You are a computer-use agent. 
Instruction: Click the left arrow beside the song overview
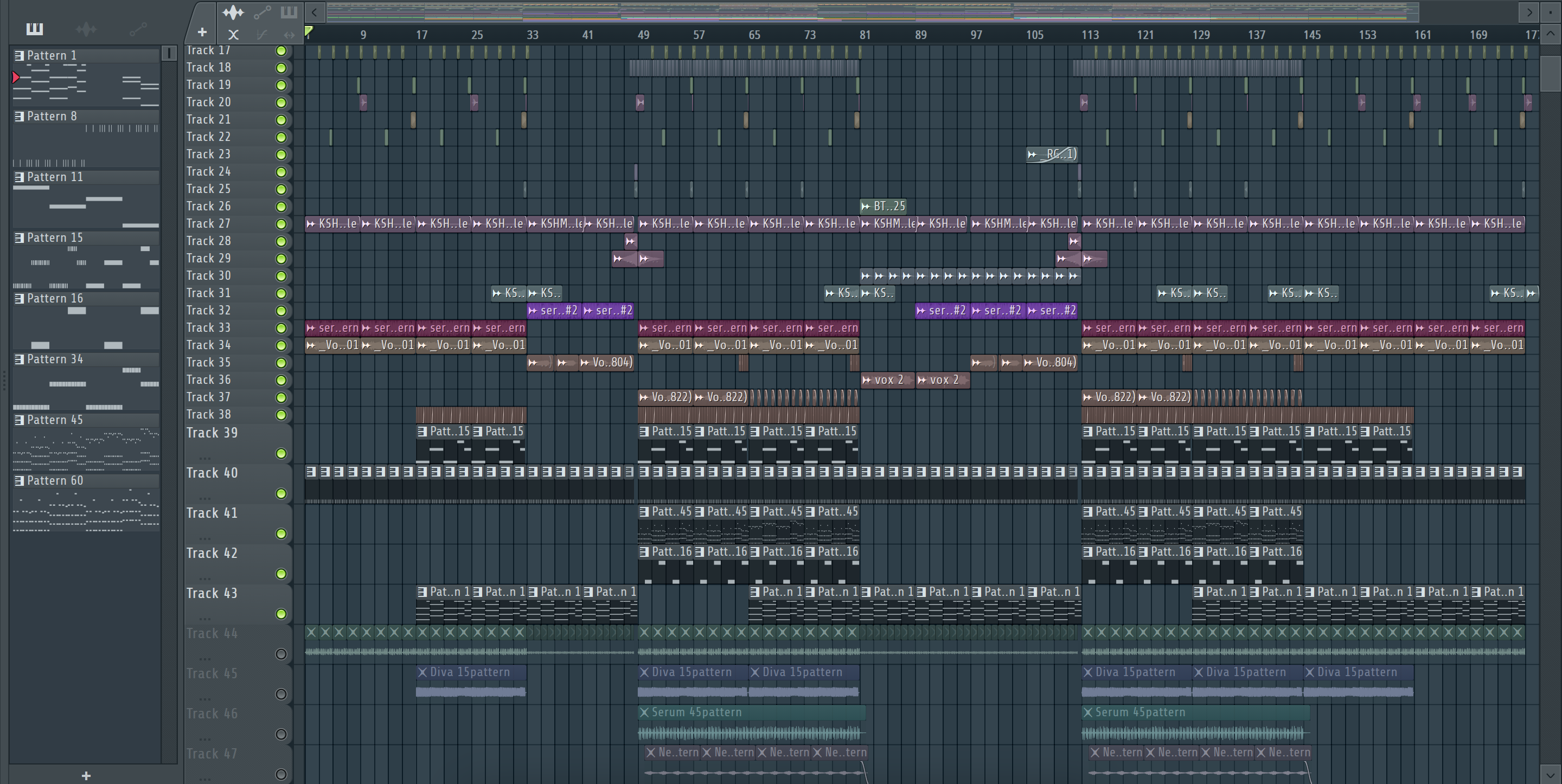pyautogui.click(x=314, y=11)
